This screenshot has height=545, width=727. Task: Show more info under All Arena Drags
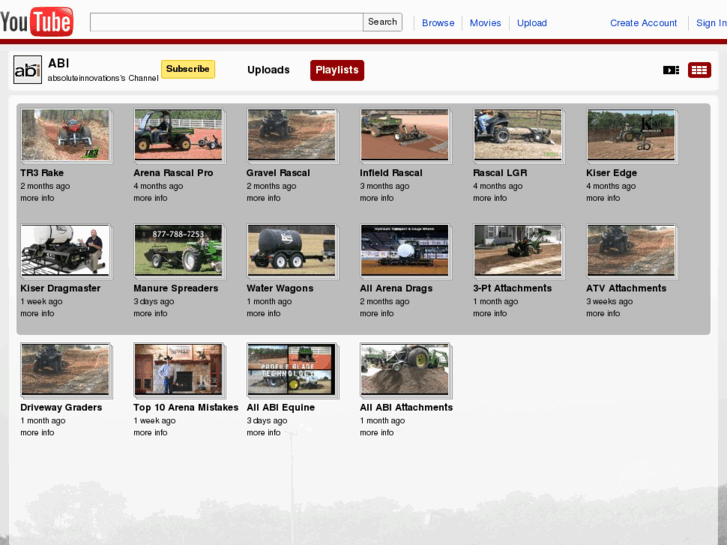[376, 314]
